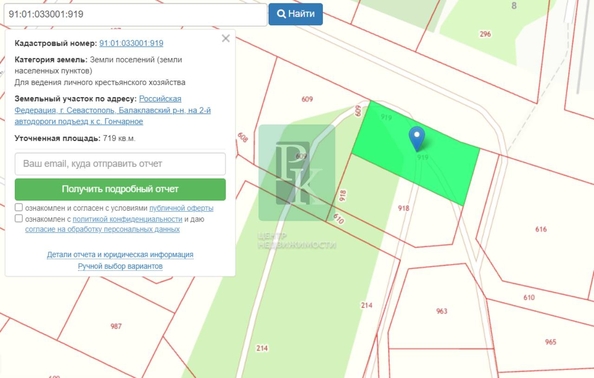
Task: Click the 918 label below green parcel
Action: (403, 208)
